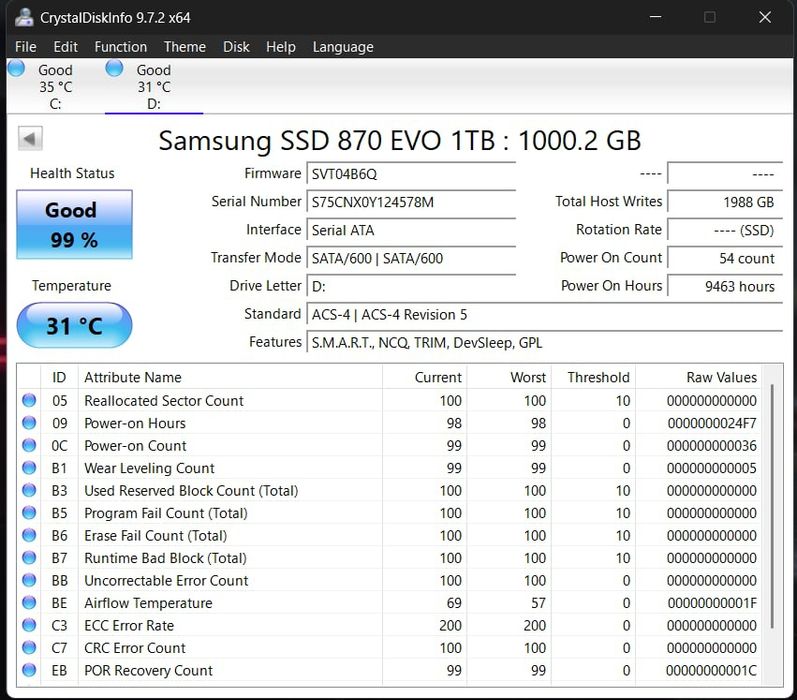Select the Reallocated Sector Count row text
The height and width of the screenshot is (700, 797).
[x=164, y=401]
